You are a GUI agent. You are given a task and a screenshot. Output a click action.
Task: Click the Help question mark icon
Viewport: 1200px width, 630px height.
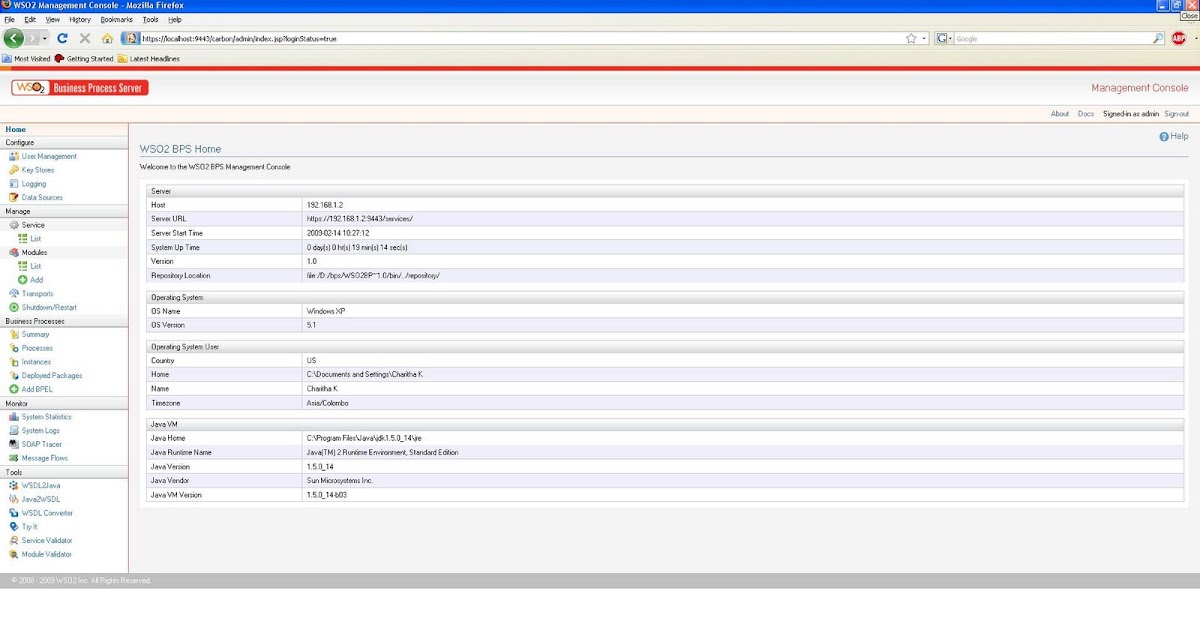pyautogui.click(x=1164, y=136)
